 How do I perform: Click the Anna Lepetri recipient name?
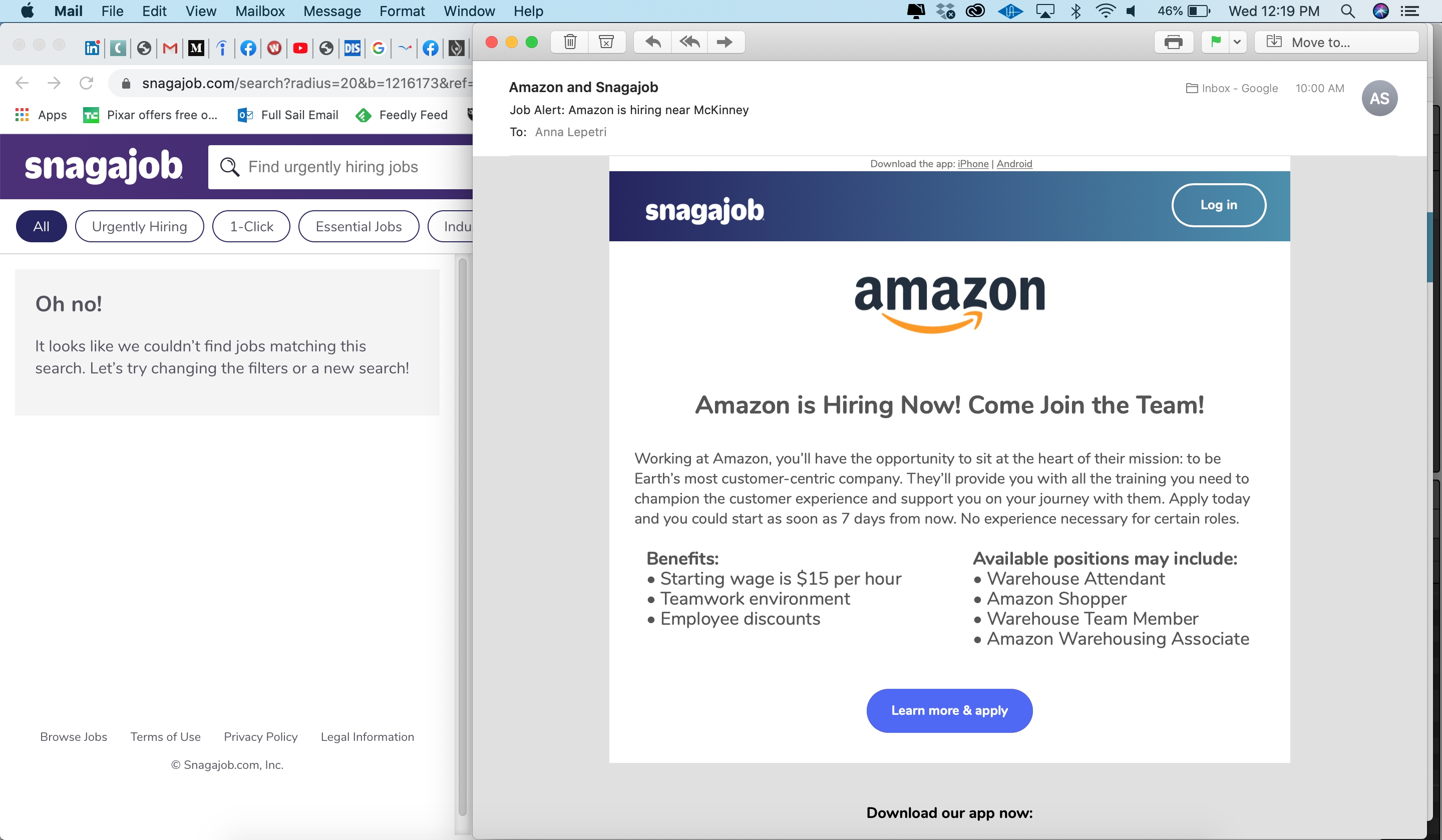(570, 132)
